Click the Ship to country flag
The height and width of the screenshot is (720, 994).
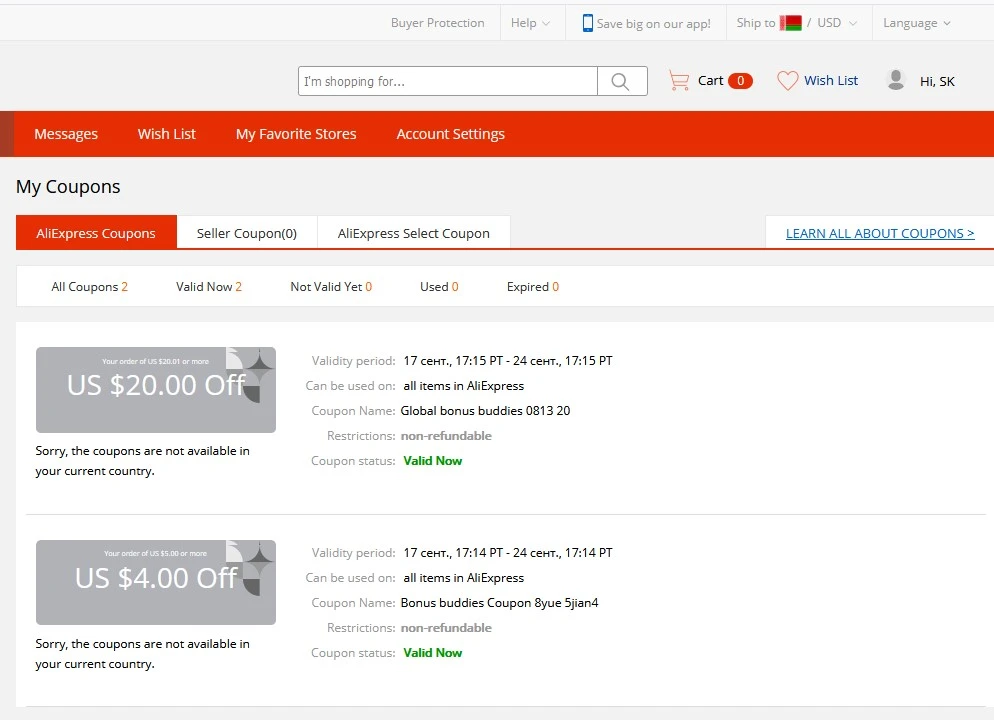pyautogui.click(x=791, y=23)
